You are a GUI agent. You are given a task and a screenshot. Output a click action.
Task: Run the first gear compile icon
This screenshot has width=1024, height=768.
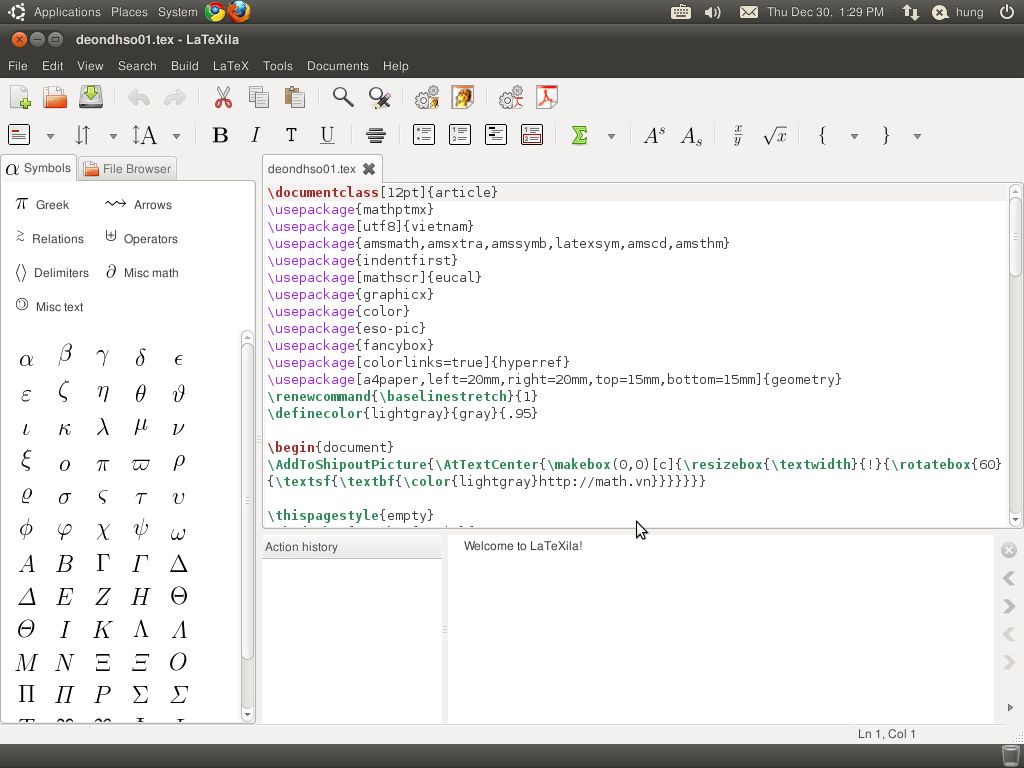coord(426,98)
